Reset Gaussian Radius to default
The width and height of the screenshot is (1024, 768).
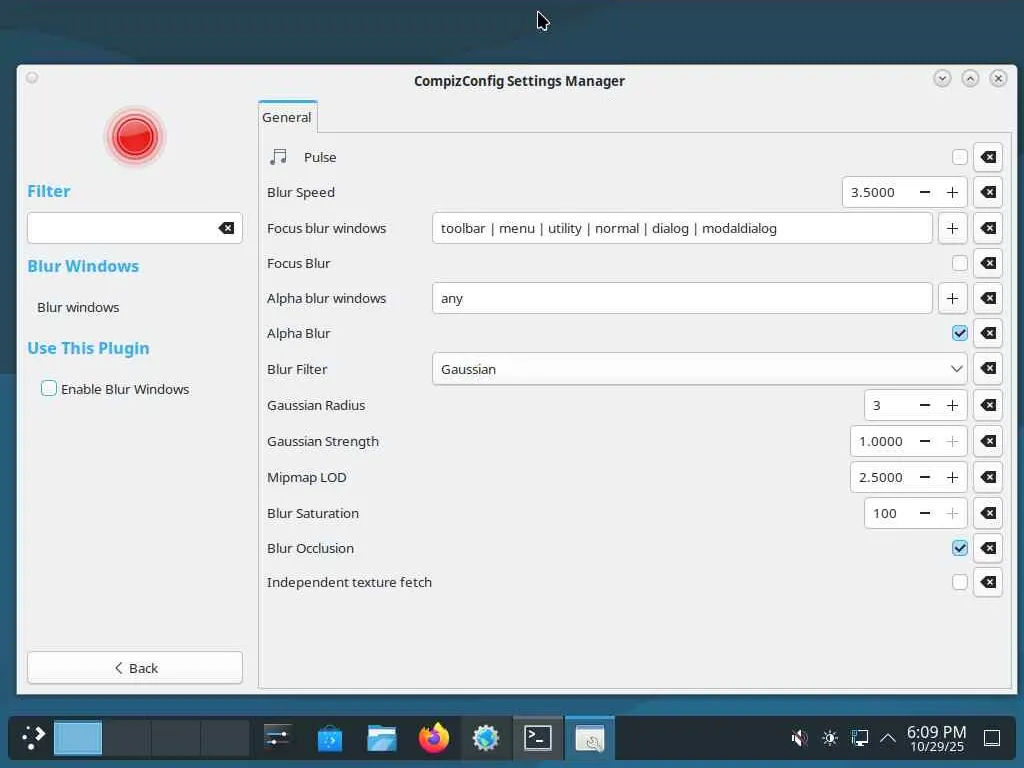point(987,406)
